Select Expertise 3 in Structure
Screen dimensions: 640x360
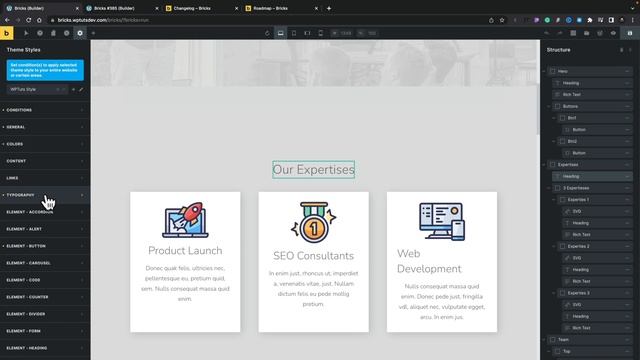pyautogui.click(x=595, y=293)
